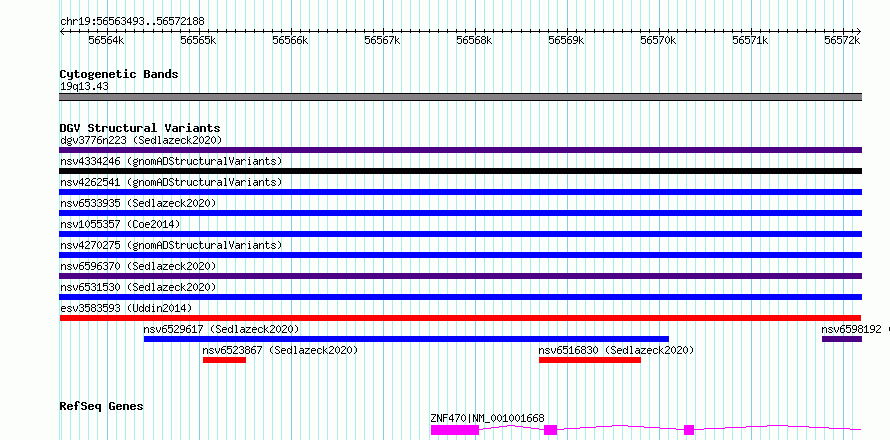Select the blue nsv6529617 variant bar

(406, 339)
